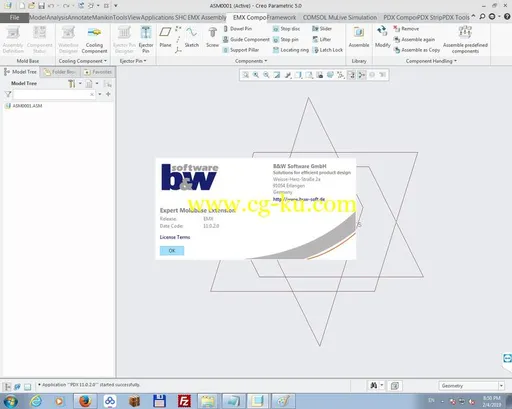Click the Refit zoom icon in graphics toolbar
The width and height of the screenshot is (512, 409).
(245, 75)
